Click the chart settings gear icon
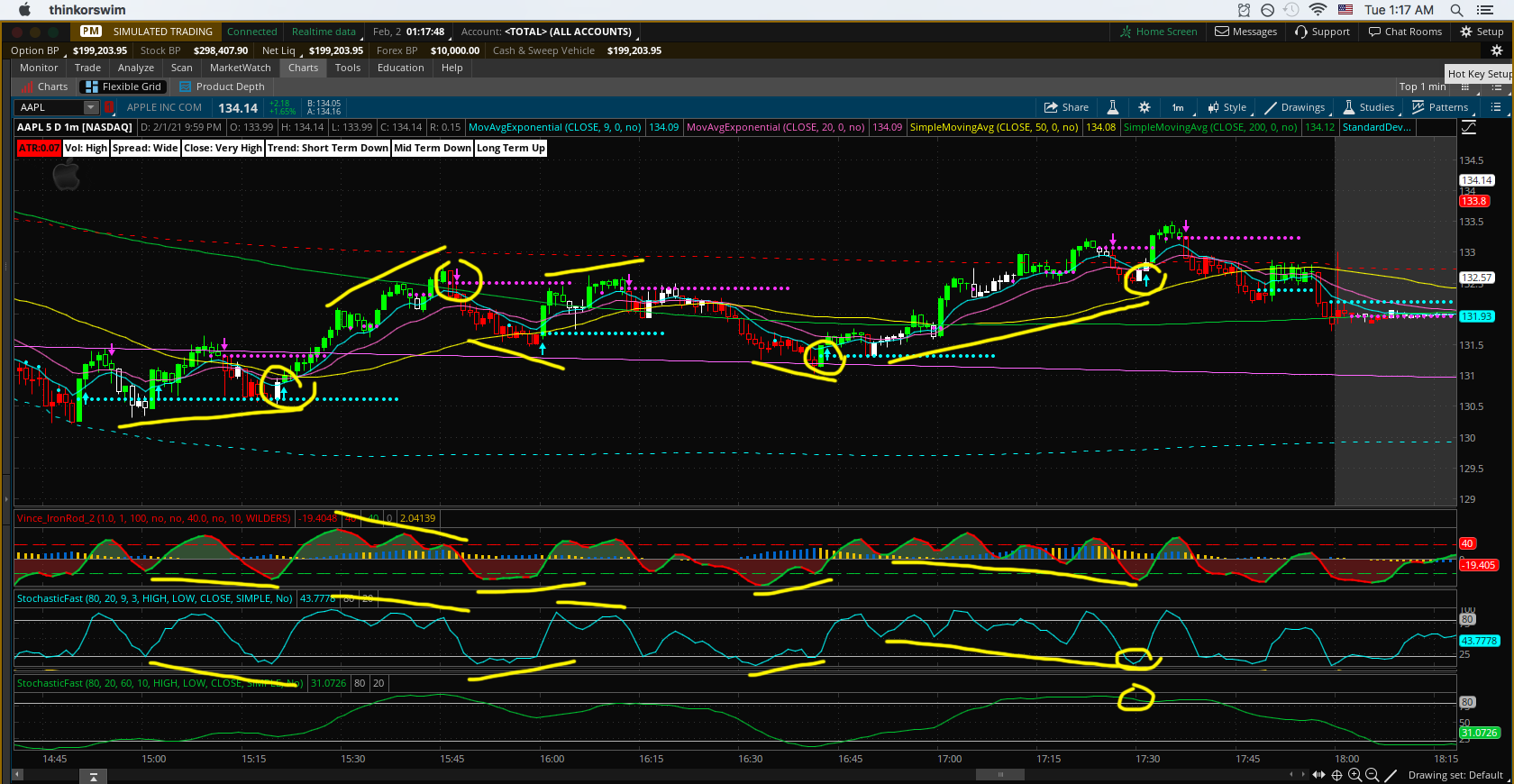1514x784 pixels. pyautogui.click(x=1145, y=107)
